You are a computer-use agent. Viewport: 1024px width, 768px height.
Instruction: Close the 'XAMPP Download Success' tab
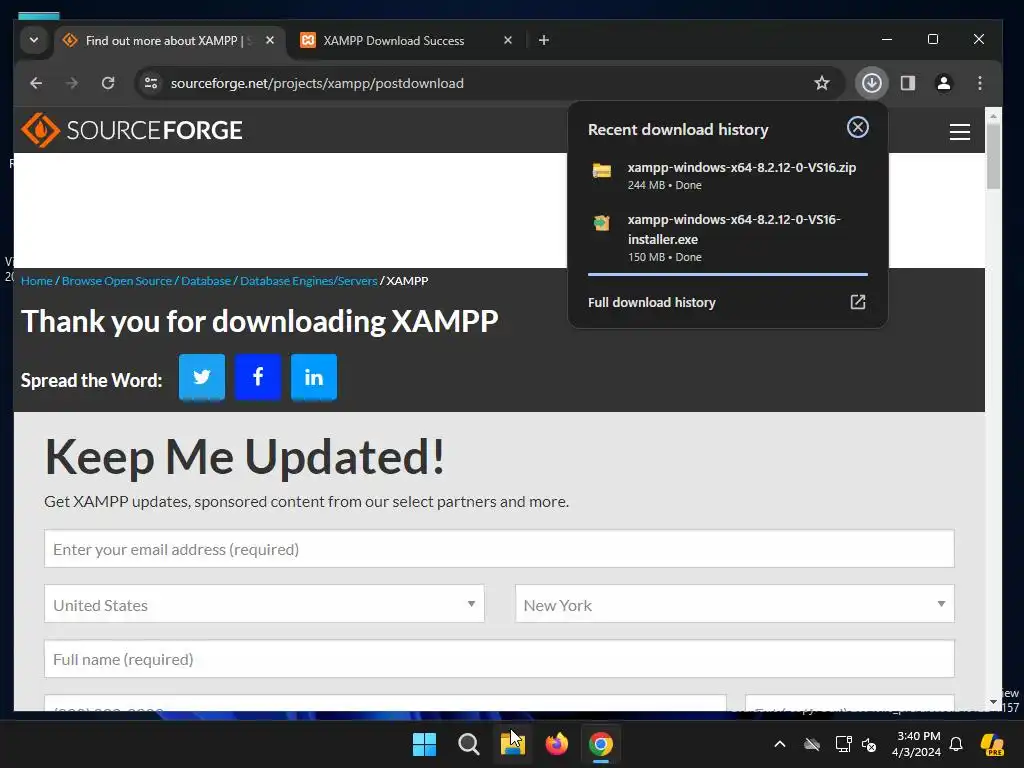coord(508,40)
